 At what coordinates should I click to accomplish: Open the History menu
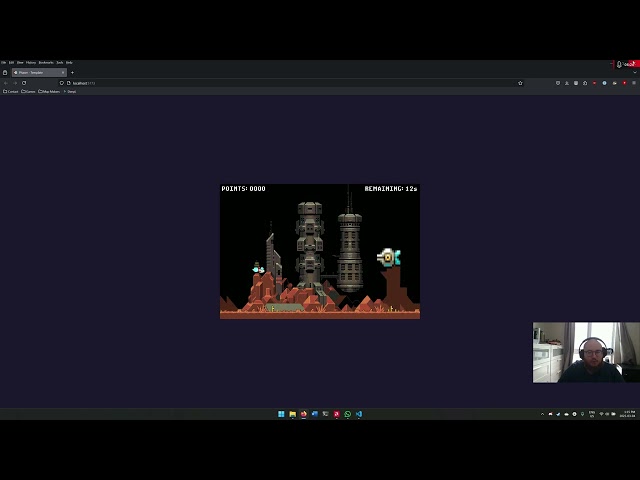pos(31,62)
